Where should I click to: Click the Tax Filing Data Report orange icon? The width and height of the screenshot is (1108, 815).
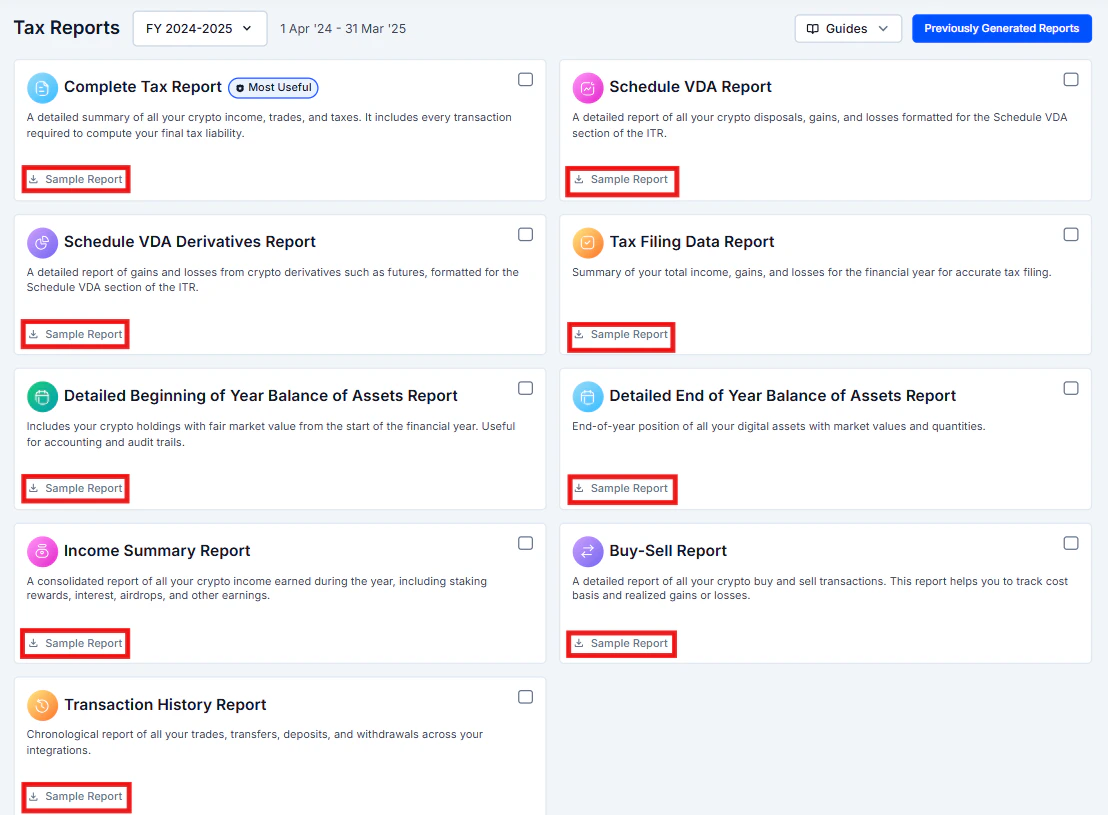(588, 243)
